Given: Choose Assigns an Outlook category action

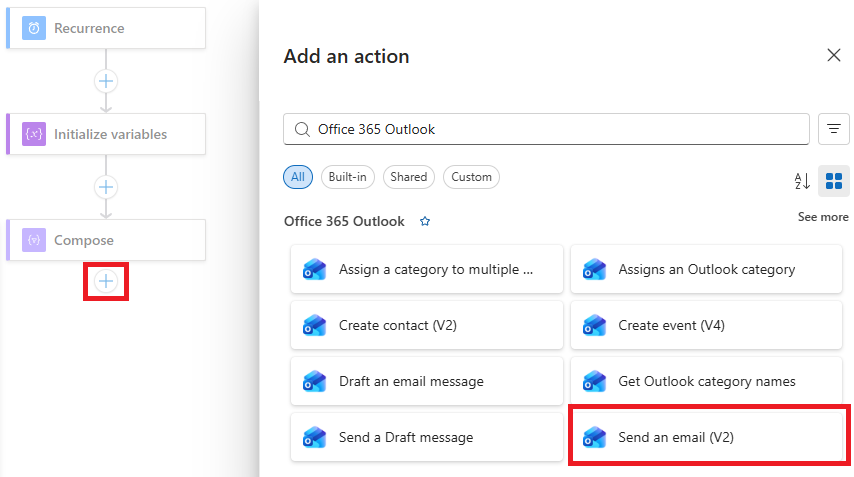Looking at the screenshot, I should (x=706, y=270).
